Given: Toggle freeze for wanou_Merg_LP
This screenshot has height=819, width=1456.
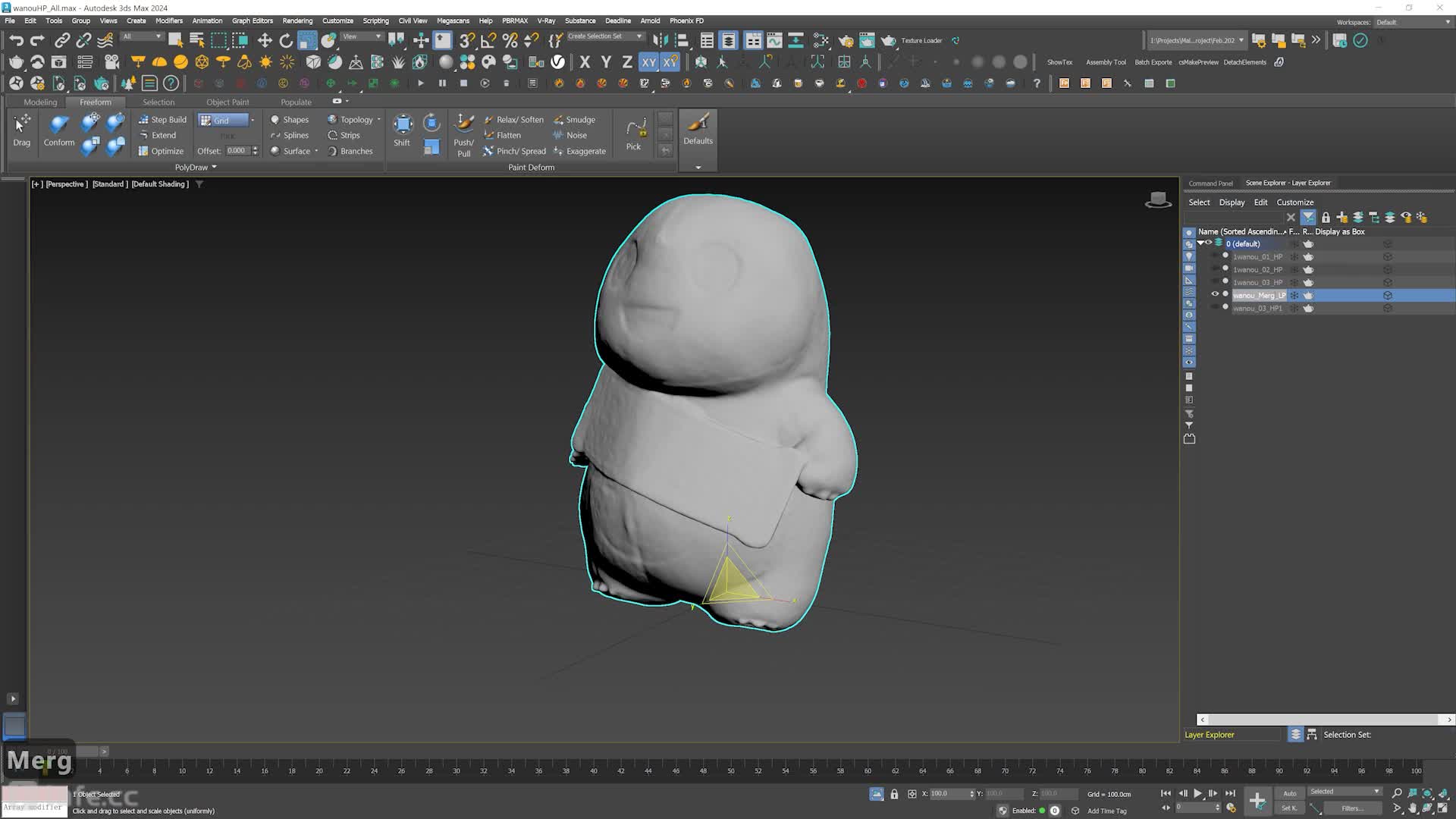Looking at the screenshot, I should click(1294, 295).
